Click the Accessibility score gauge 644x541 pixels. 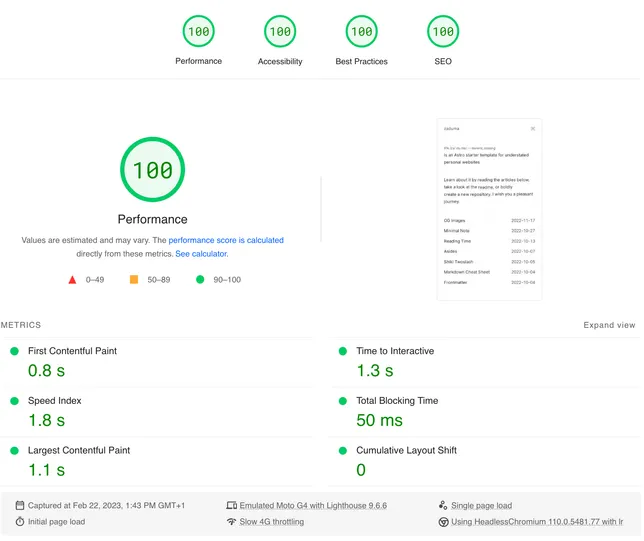(x=280, y=32)
